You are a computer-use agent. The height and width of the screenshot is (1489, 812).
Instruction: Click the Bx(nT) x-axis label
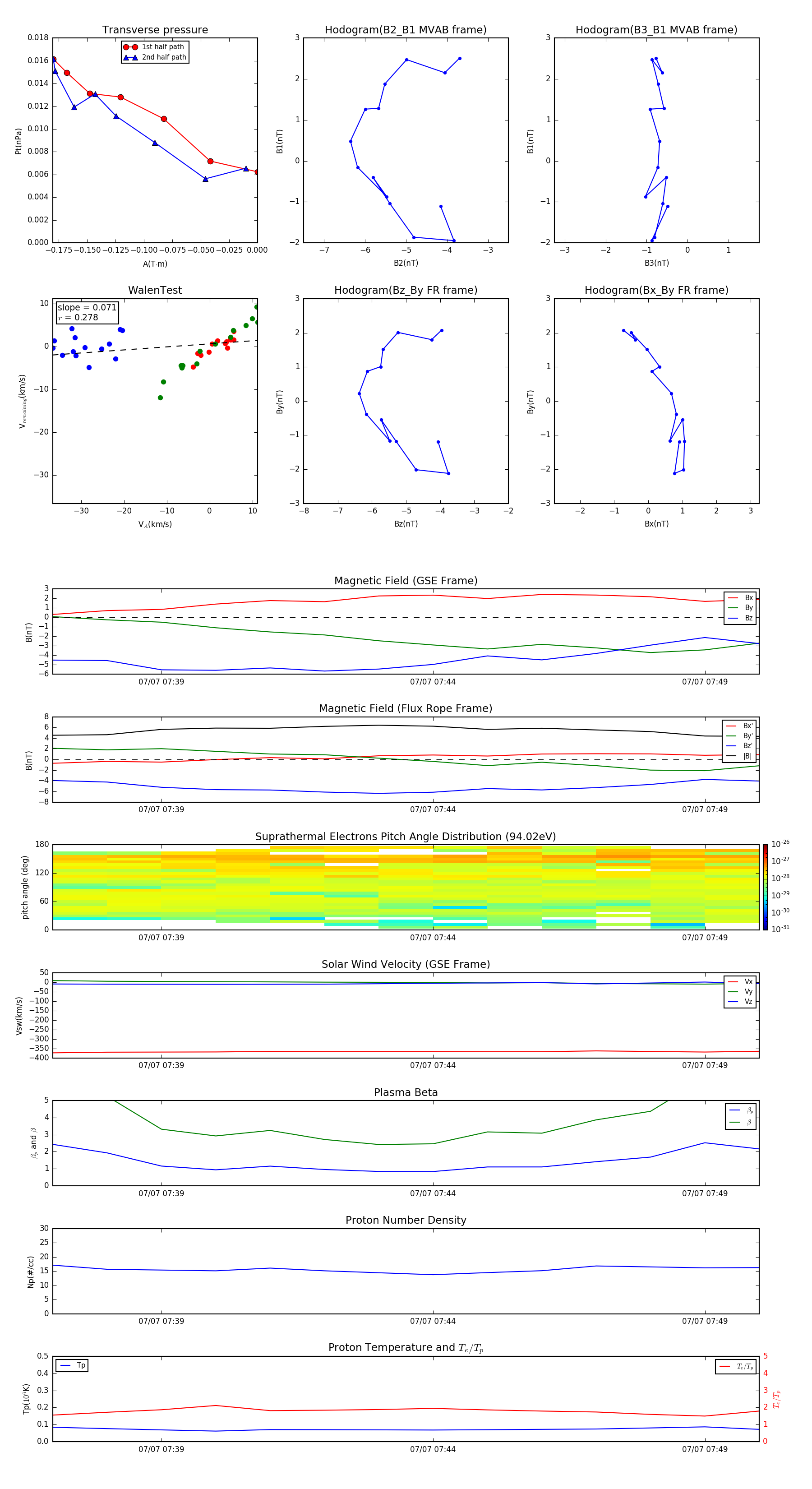pos(656,524)
